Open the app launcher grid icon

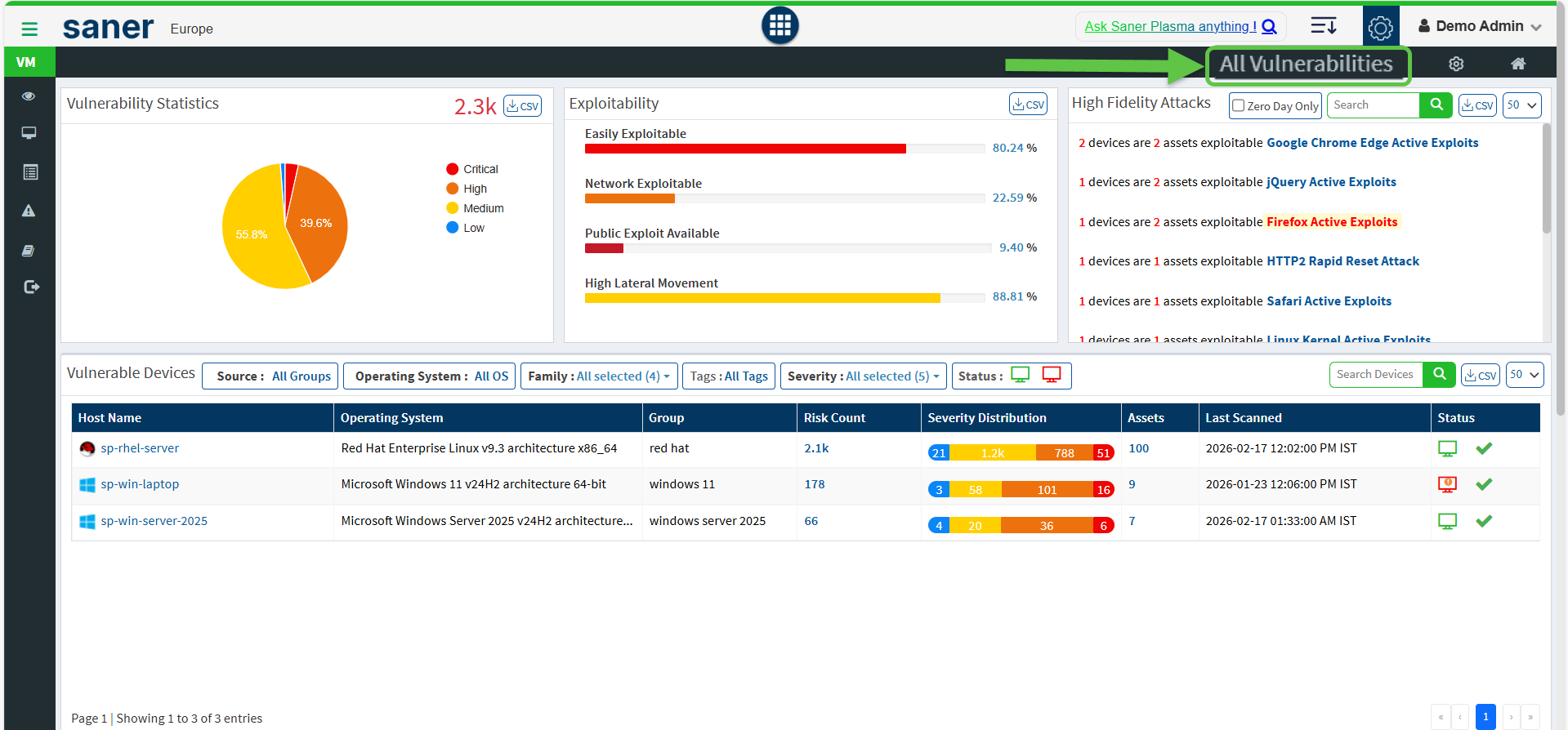tap(780, 25)
